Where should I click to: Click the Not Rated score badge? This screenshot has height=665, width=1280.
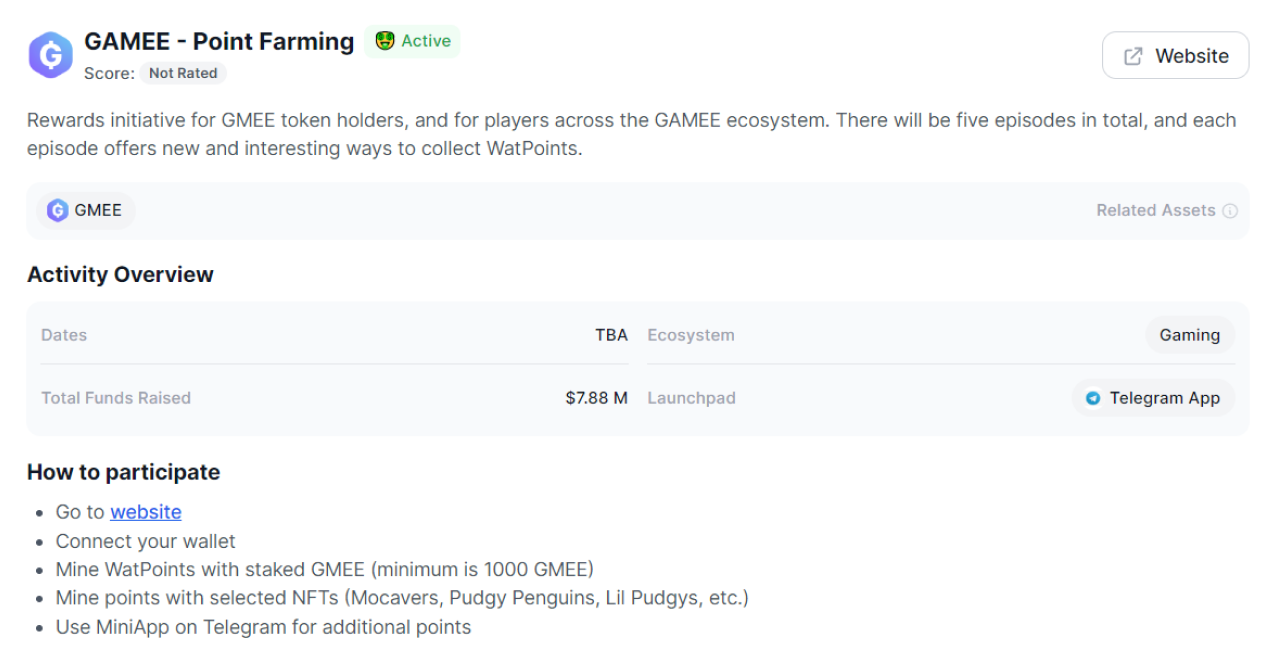(183, 73)
